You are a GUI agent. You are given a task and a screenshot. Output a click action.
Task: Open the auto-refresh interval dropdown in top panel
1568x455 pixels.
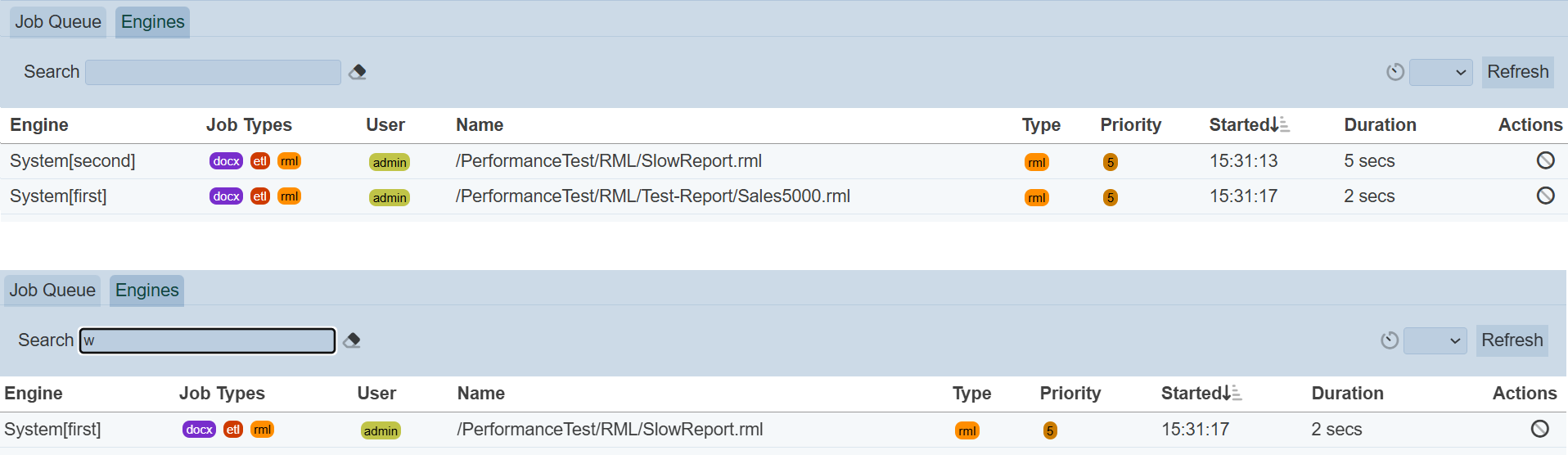point(1441,72)
